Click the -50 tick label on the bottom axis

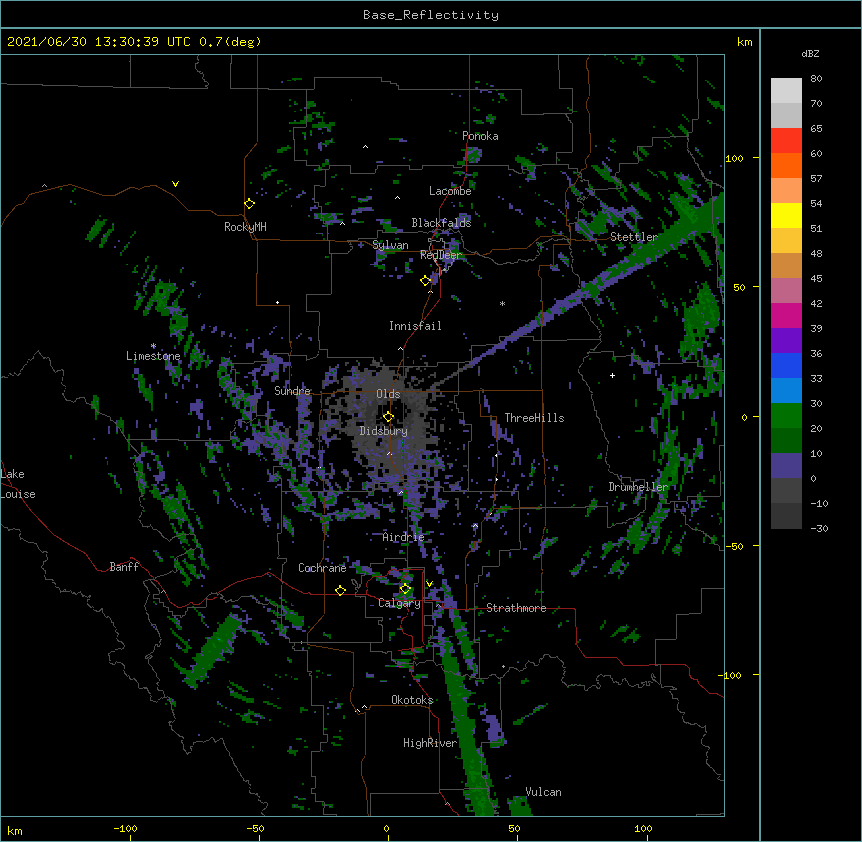click(x=255, y=829)
